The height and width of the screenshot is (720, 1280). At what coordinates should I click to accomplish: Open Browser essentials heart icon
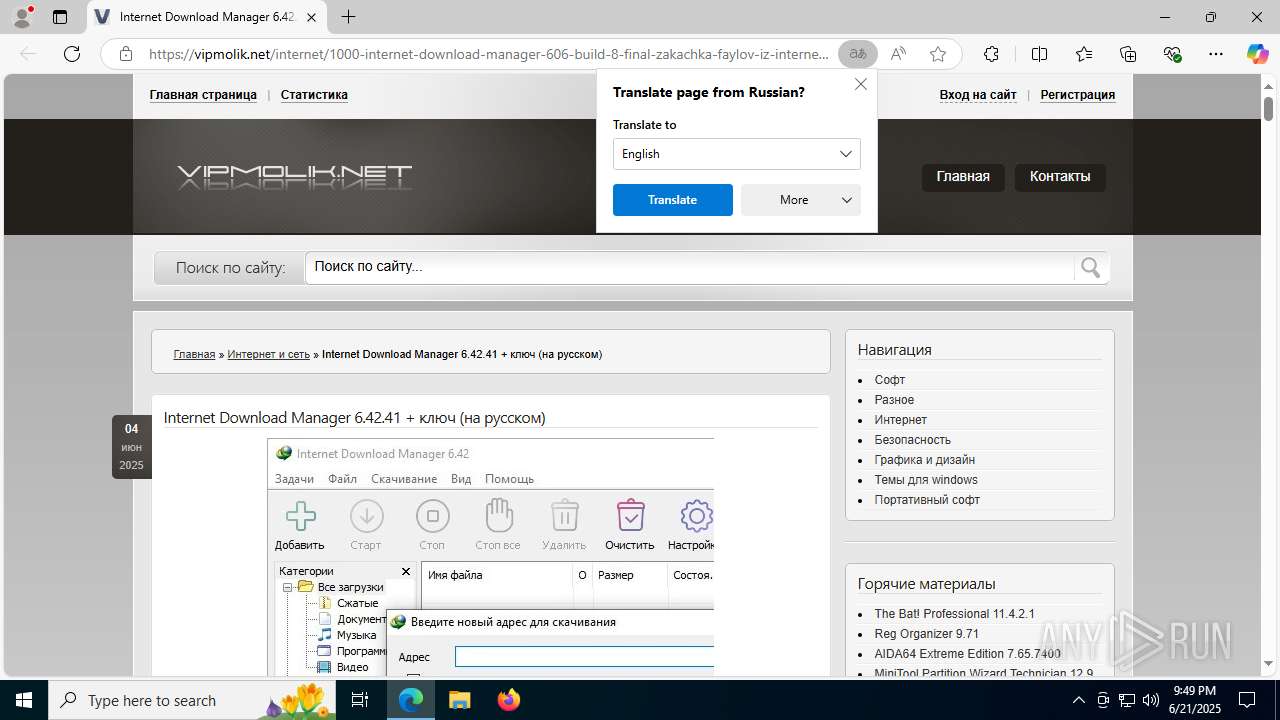click(1172, 54)
